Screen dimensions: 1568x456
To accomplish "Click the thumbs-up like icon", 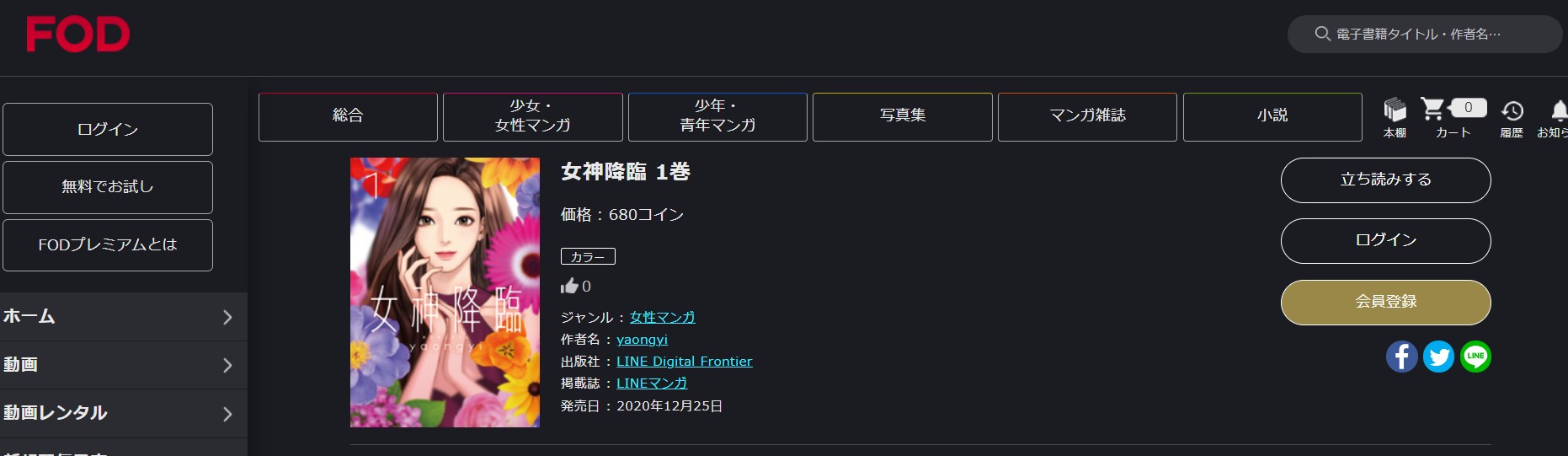I will click(570, 286).
